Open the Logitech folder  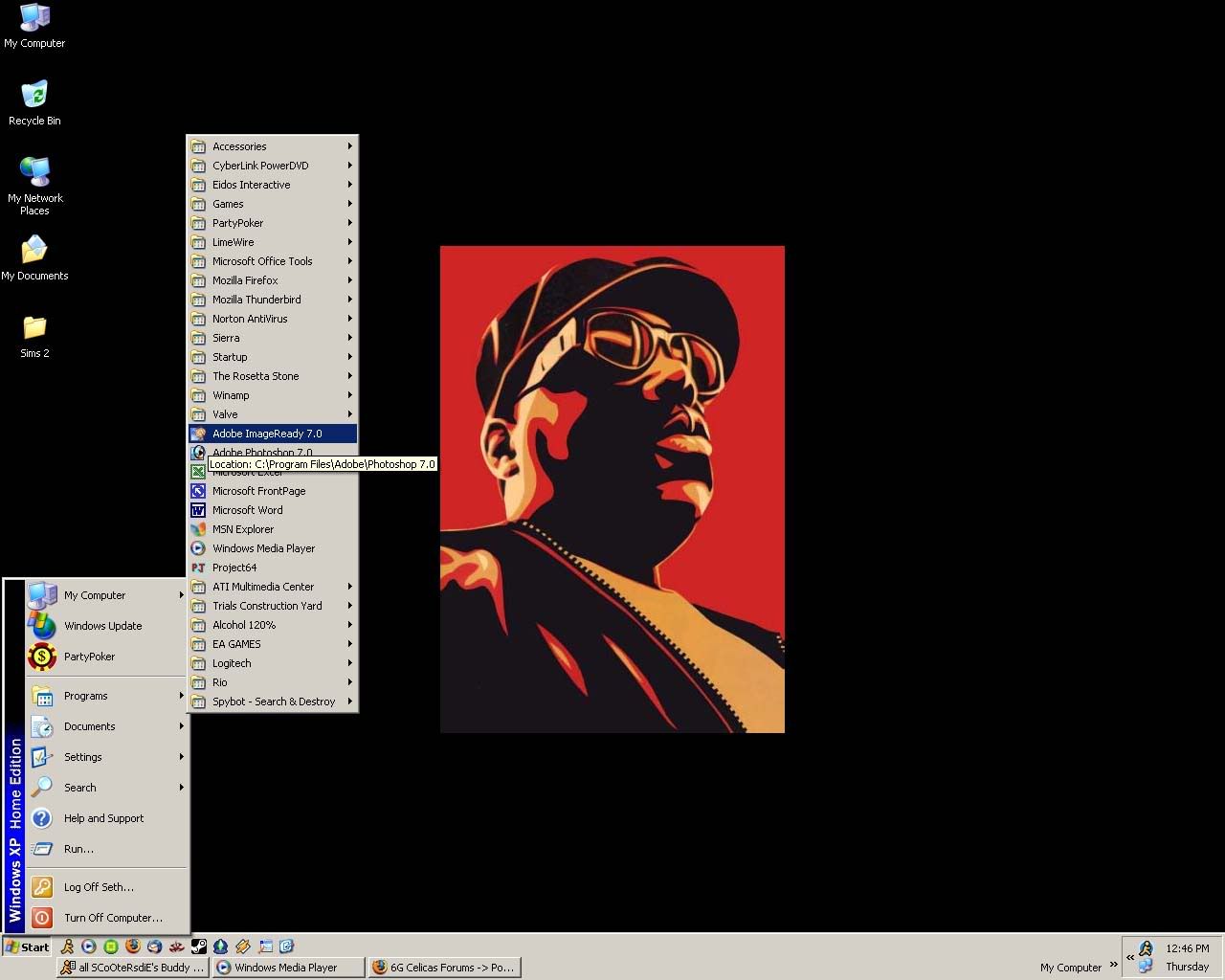[x=273, y=663]
